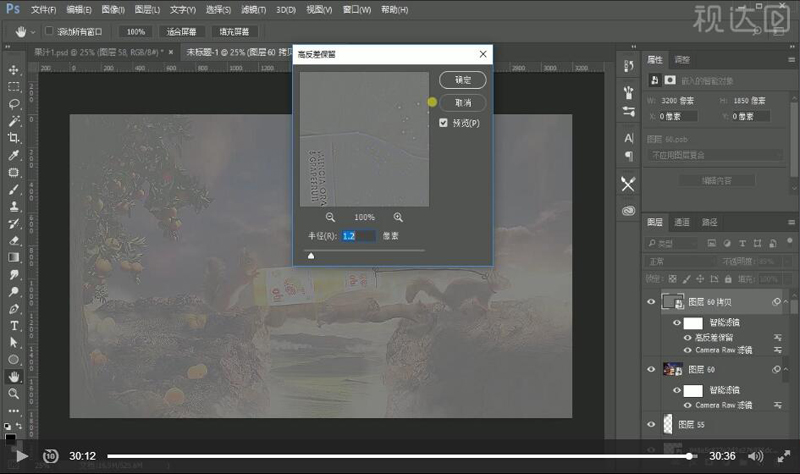Hide Camera Raw filter on 图层 60 拷贝
The width and height of the screenshot is (800, 474).
point(687,350)
